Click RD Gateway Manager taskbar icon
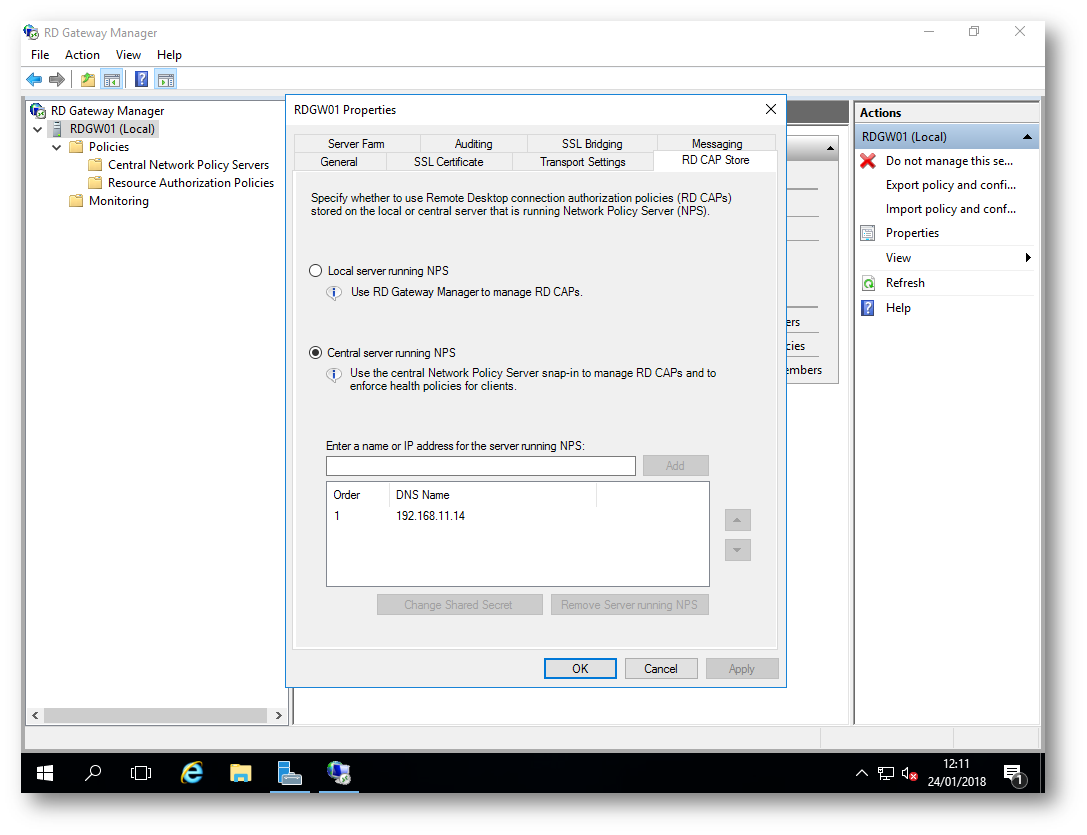Screen dimensions: 1087x835 339,773
